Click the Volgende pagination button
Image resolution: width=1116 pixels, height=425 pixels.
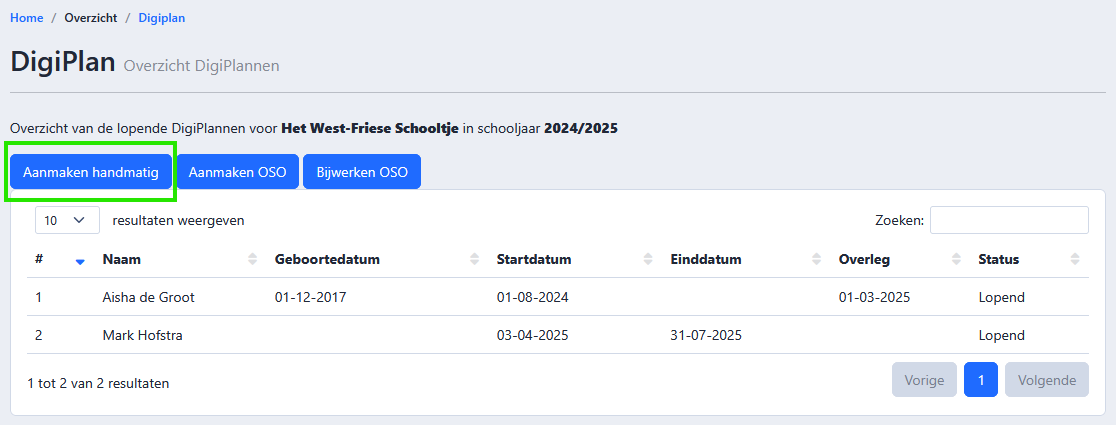(1047, 380)
